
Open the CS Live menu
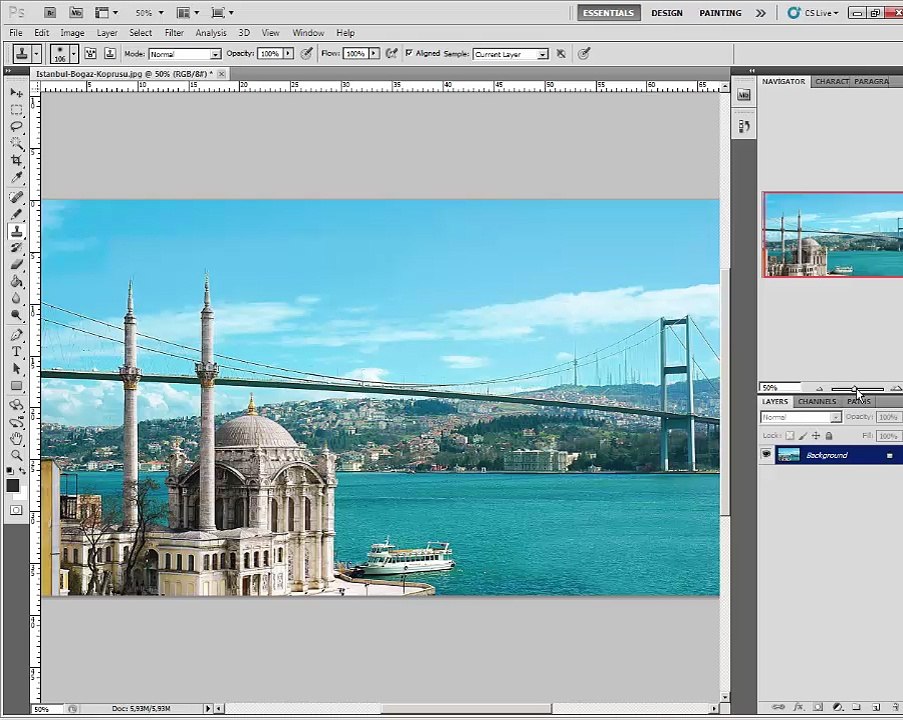coord(813,13)
